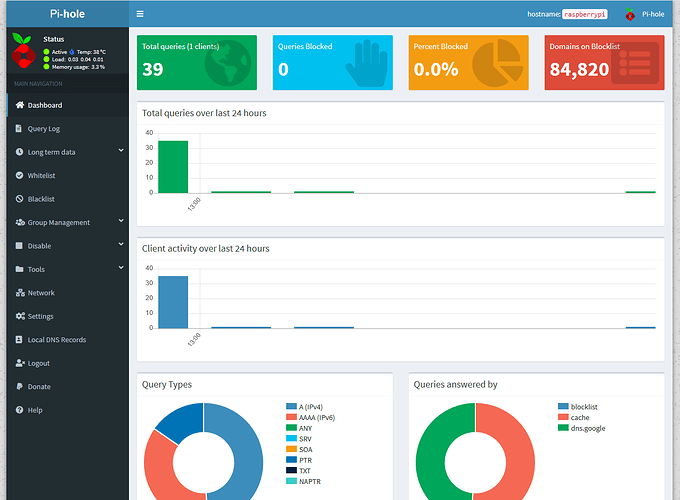Toggle TXT legend swatch
The width and height of the screenshot is (680, 500).
click(x=291, y=470)
